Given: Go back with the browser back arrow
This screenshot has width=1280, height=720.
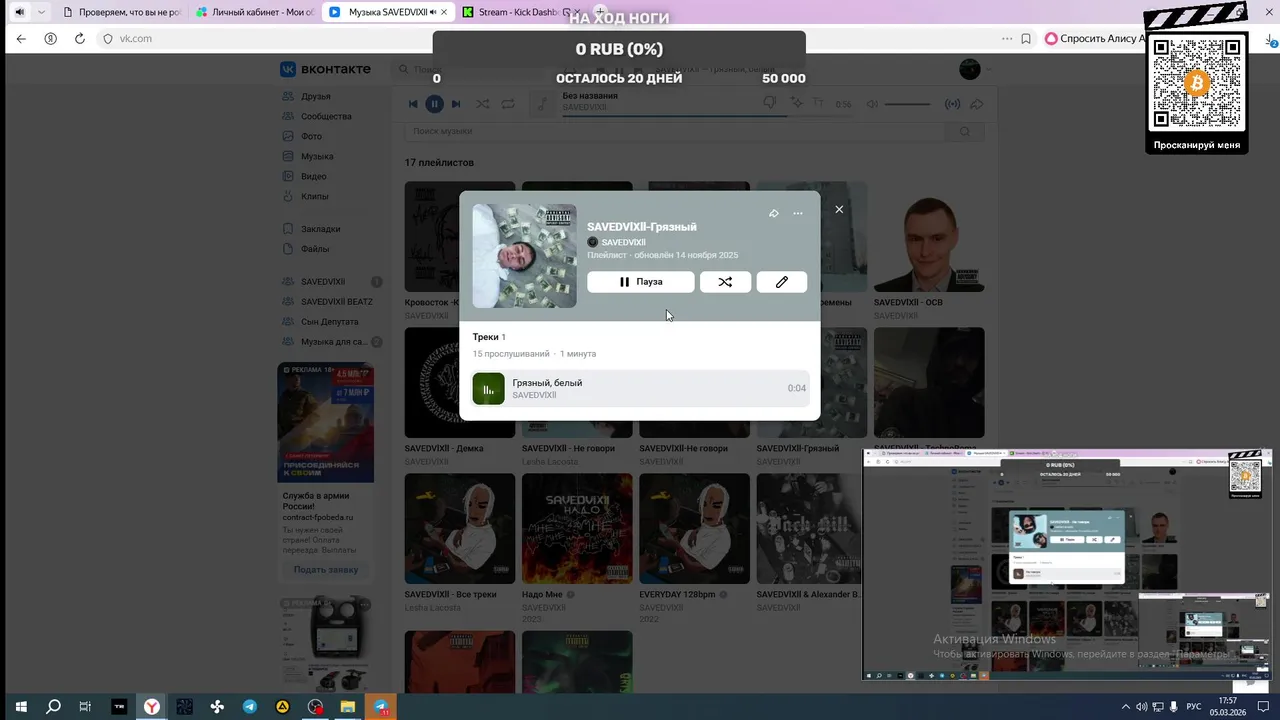Looking at the screenshot, I should [21, 39].
